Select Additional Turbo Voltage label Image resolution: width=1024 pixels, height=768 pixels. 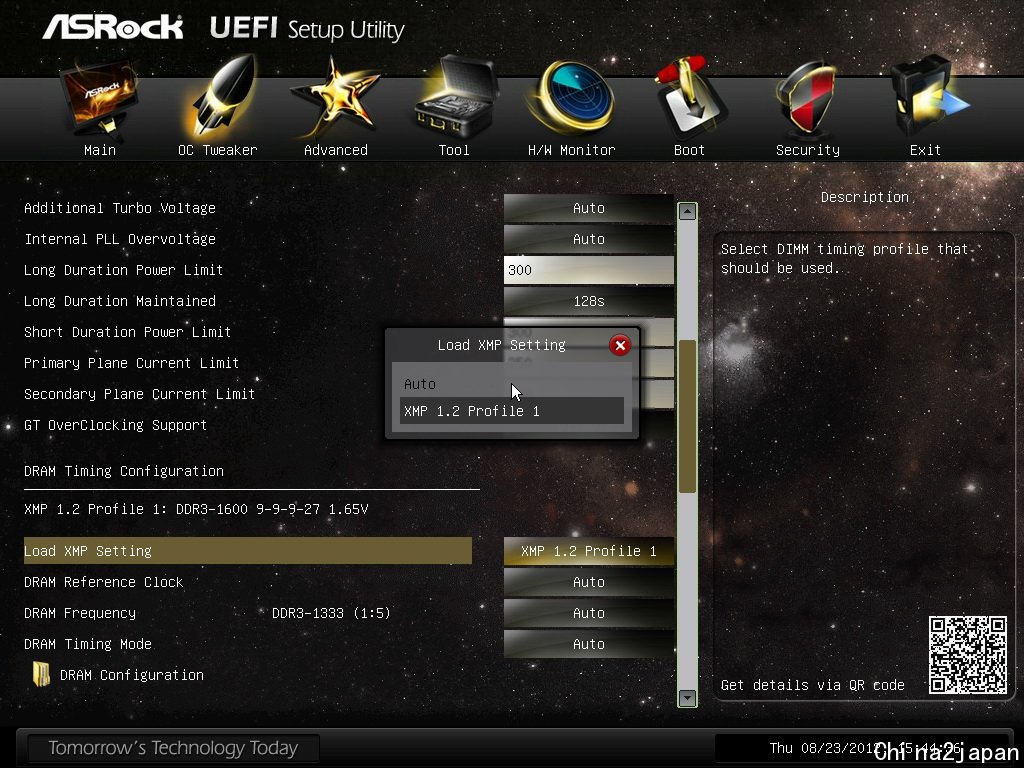click(x=120, y=208)
